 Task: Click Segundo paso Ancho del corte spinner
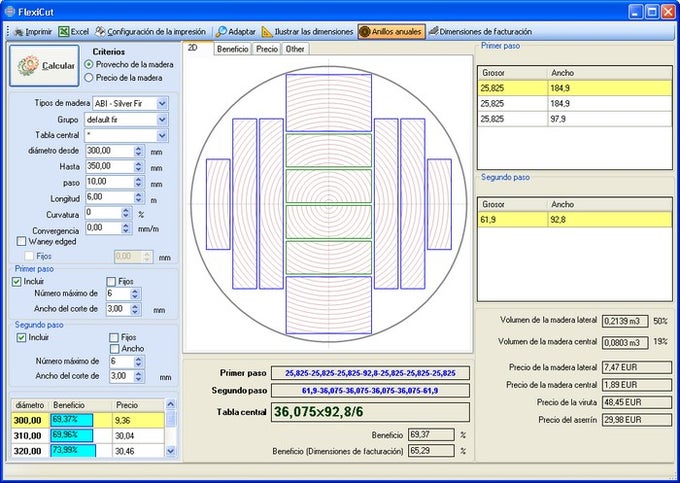coord(139,376)
